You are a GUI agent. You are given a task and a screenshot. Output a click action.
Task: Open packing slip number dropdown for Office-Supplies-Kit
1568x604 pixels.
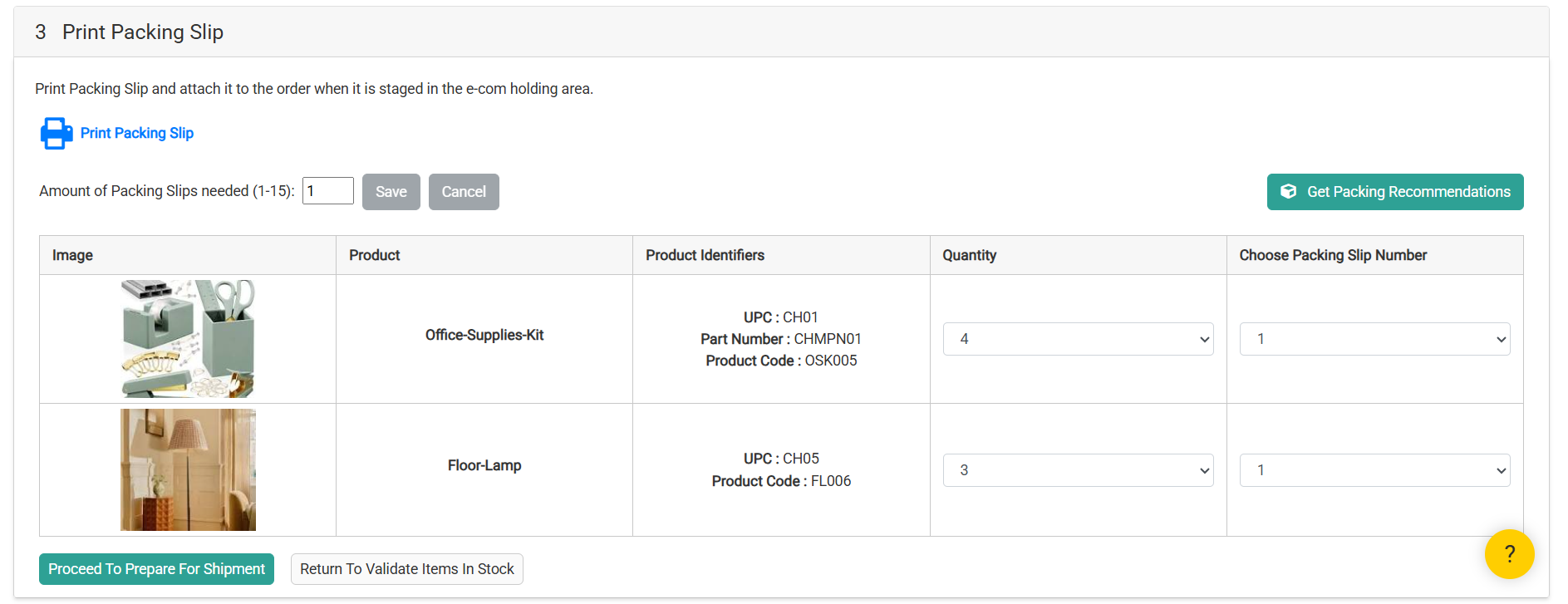(1374, 339)
